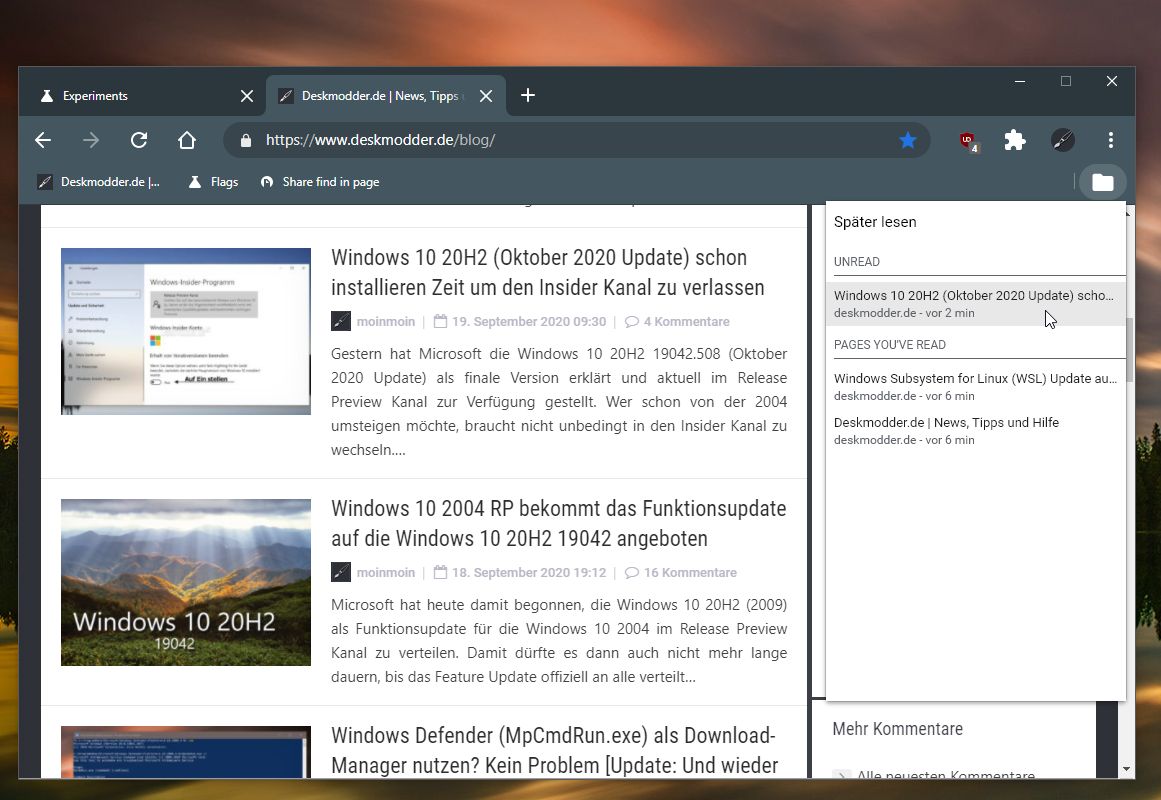
Task: Go back using the browser back arrow
Action: point(43,140)
